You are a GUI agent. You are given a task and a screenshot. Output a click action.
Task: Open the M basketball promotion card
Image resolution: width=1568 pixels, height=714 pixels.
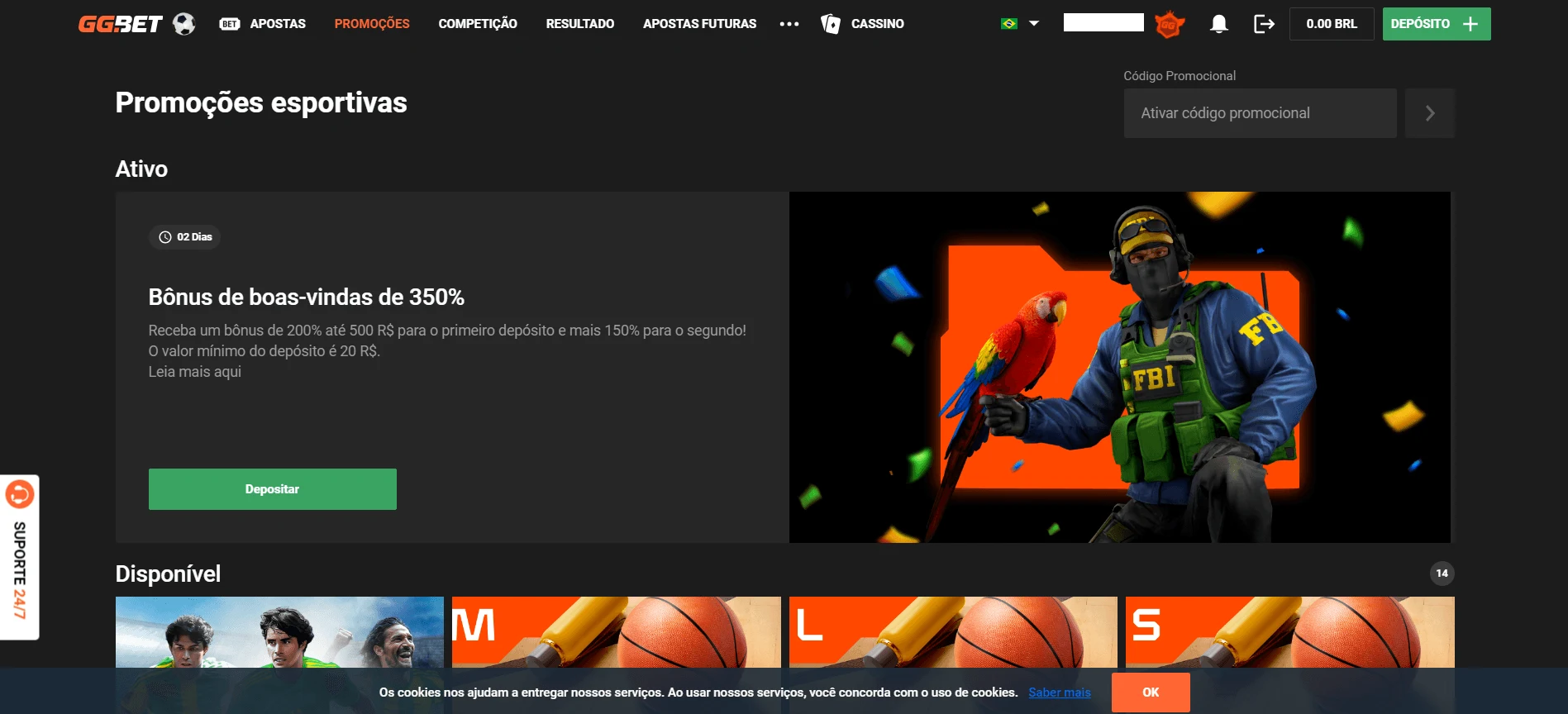[616, 632]
